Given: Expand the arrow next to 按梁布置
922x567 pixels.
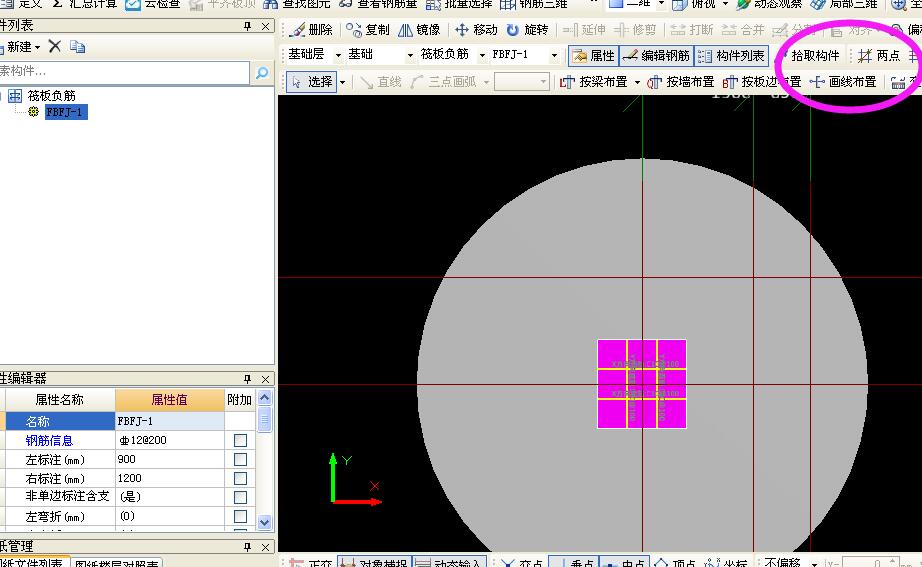Looking at the screenshot, I should point(637,82).
